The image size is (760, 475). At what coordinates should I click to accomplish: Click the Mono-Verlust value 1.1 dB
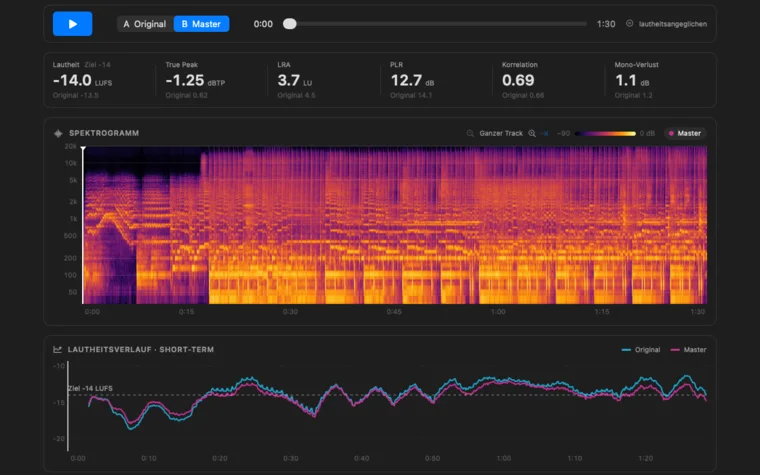pyautogui.click(x=632, y=80)
